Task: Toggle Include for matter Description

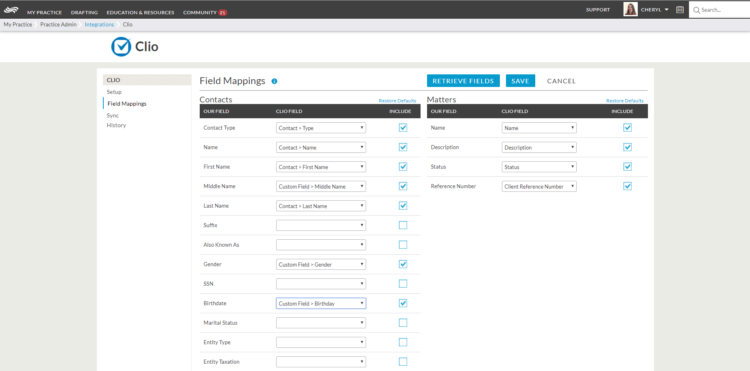Action: point(628,147)
